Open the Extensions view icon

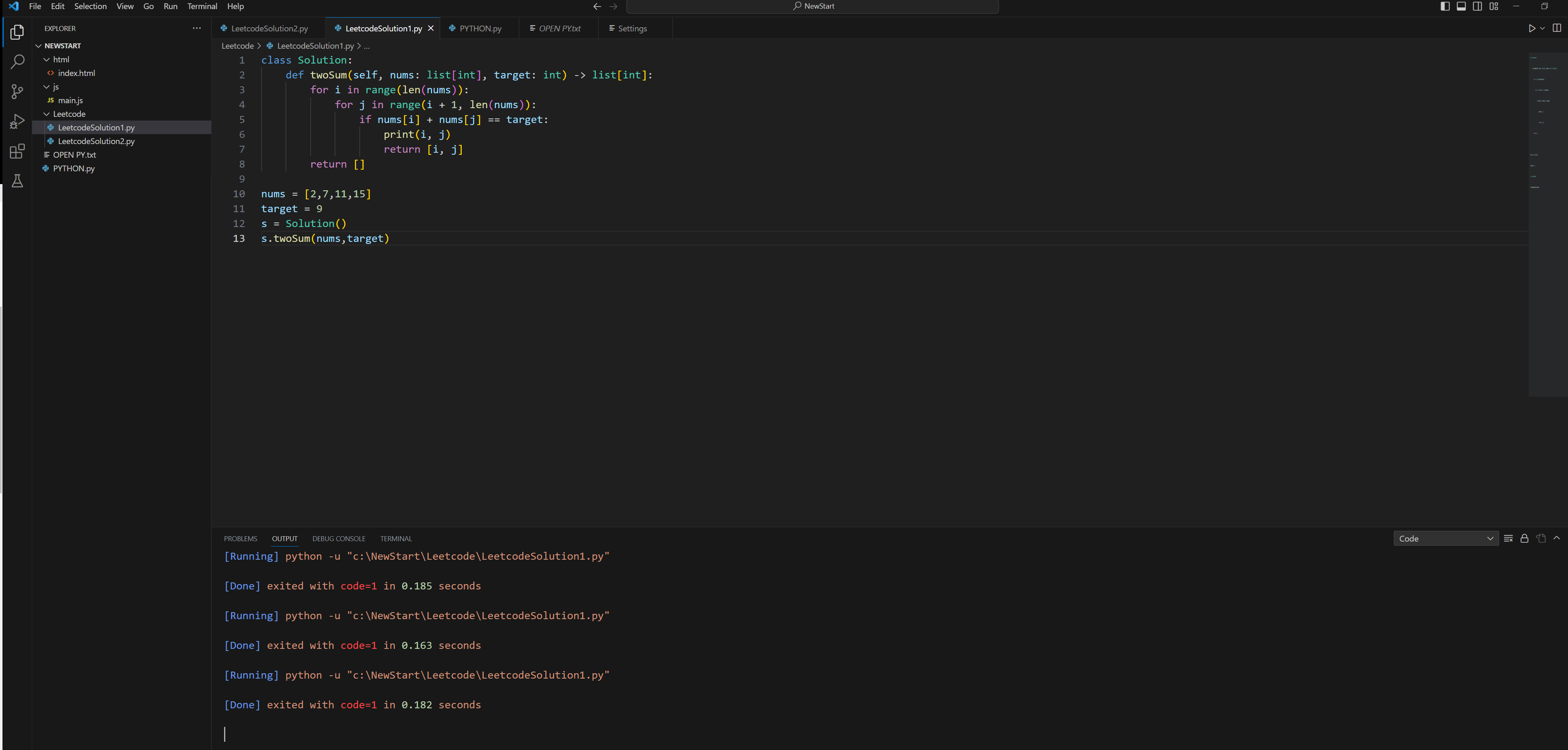click(x=17, y=151)
